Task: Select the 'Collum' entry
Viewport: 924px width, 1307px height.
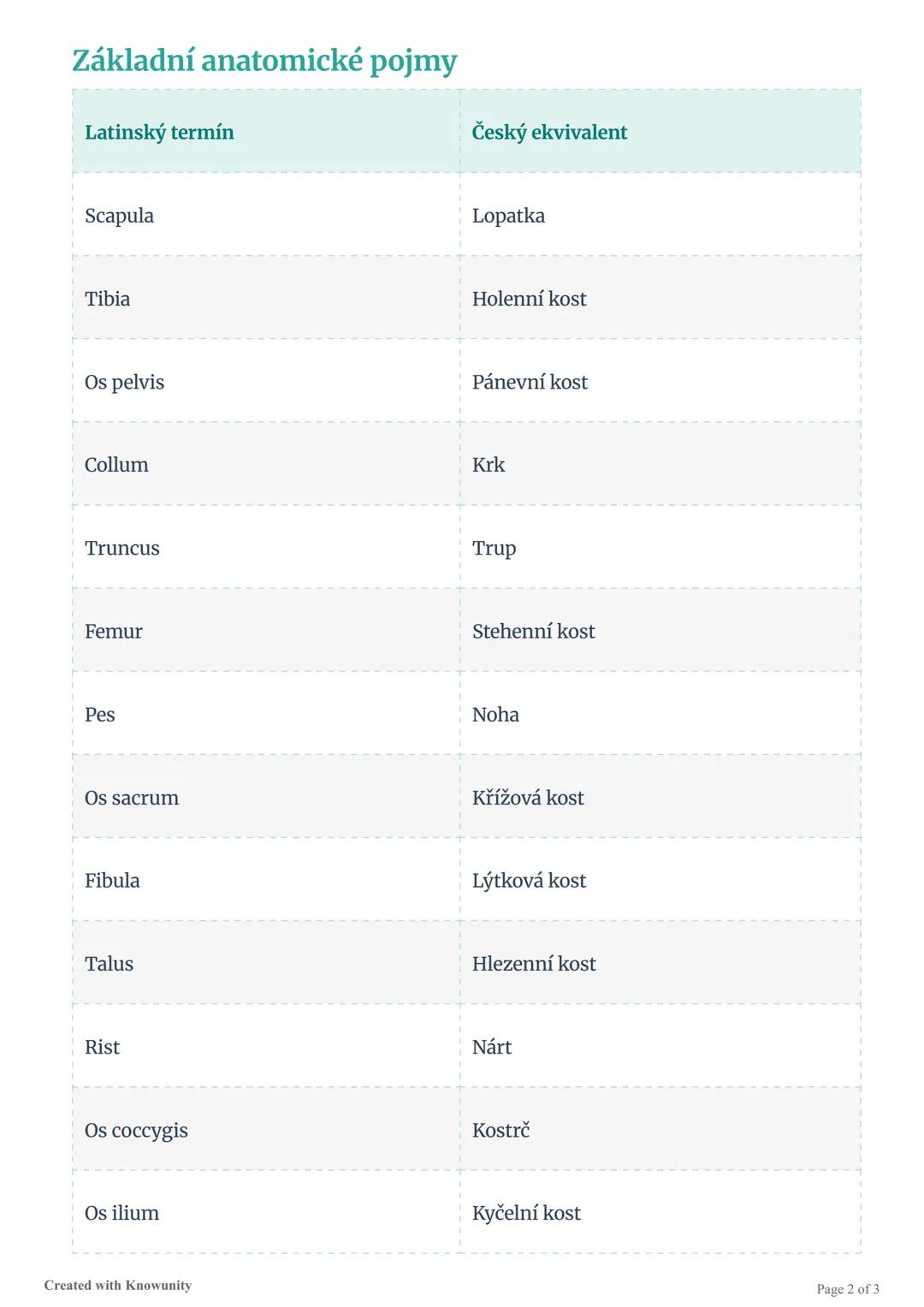Action: click(x=116, y=465)
